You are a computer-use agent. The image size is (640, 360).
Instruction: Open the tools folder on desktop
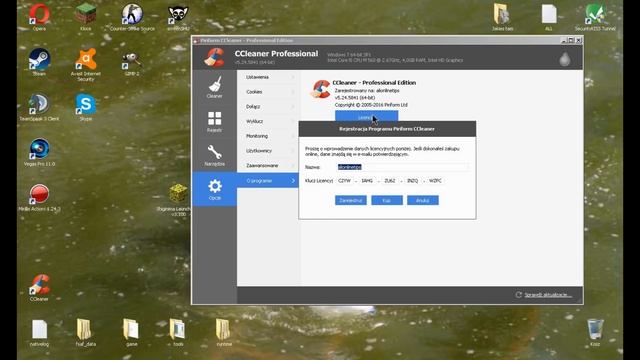(x=178, y=333)
